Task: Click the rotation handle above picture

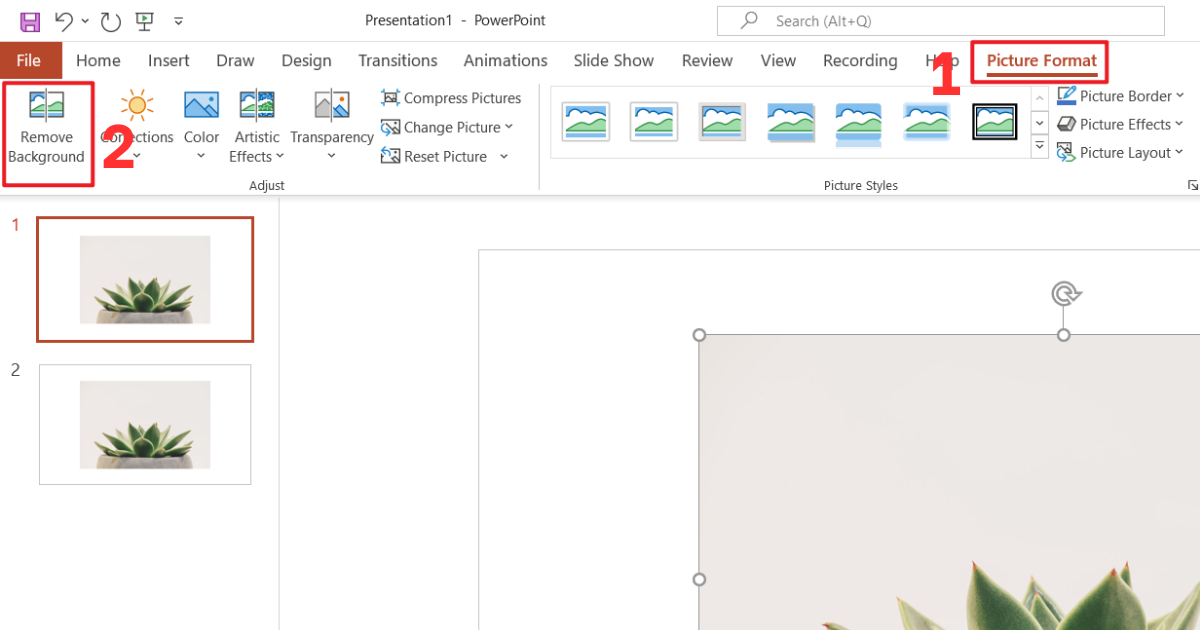Action: (x=1064, y=293)
